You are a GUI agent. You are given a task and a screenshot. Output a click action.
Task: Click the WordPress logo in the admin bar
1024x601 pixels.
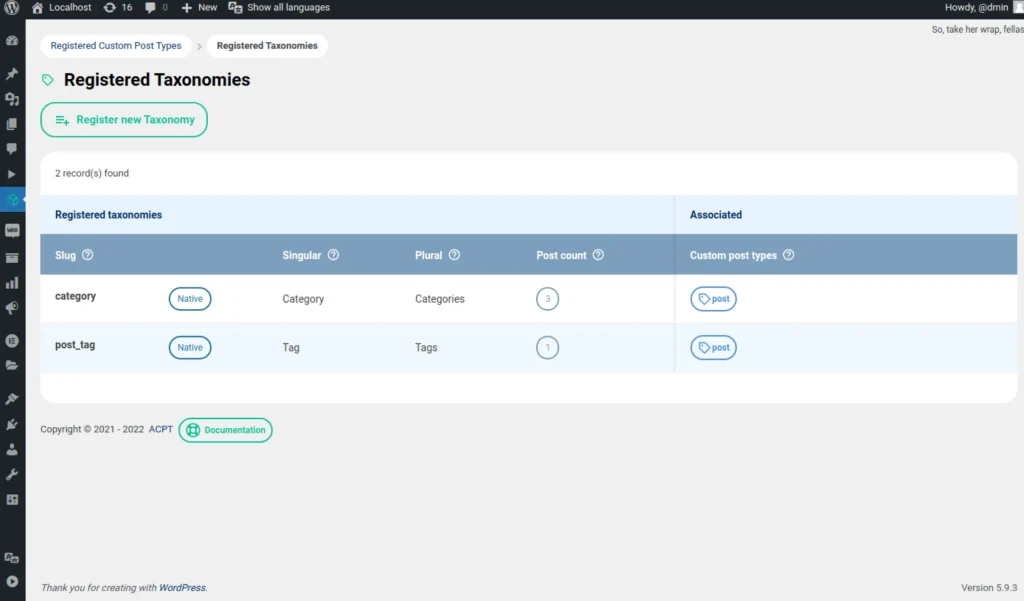pos(11,7)
